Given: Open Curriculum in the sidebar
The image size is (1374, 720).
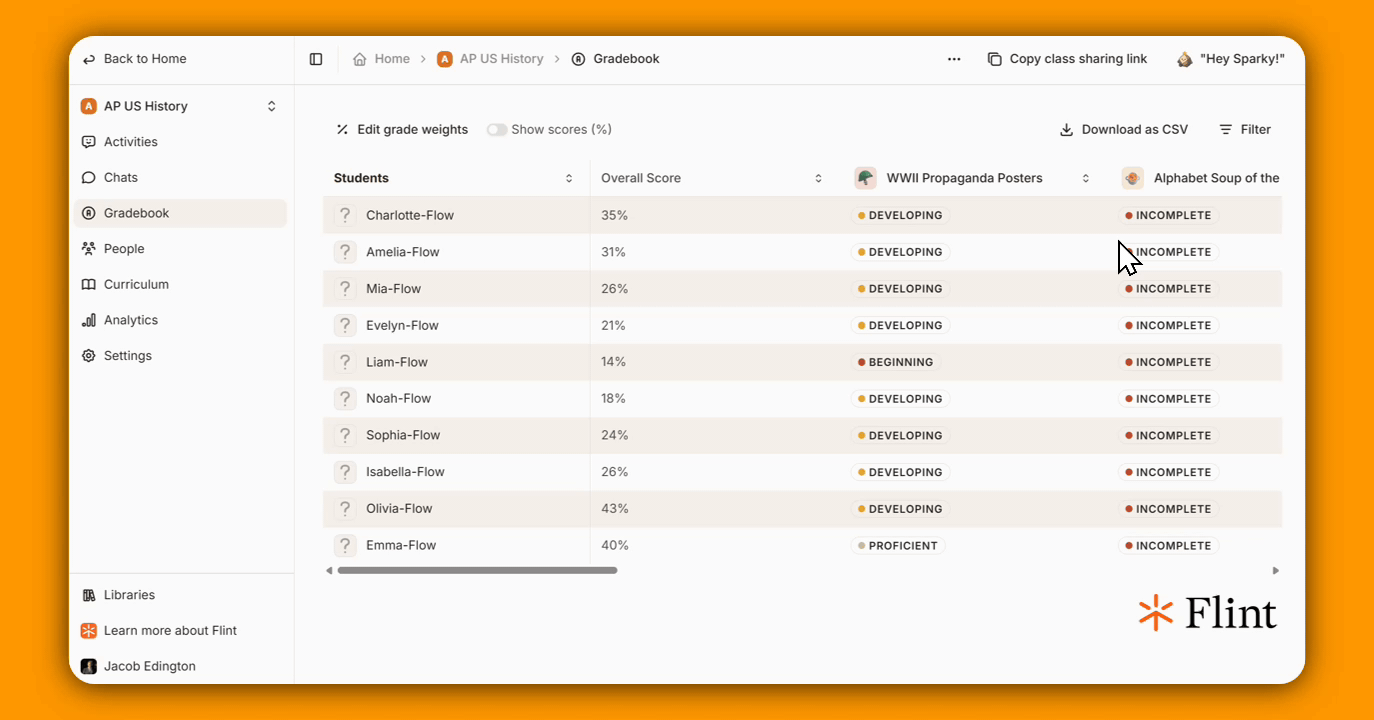Looking at the screenshot, I should click(x=180, y=284).
